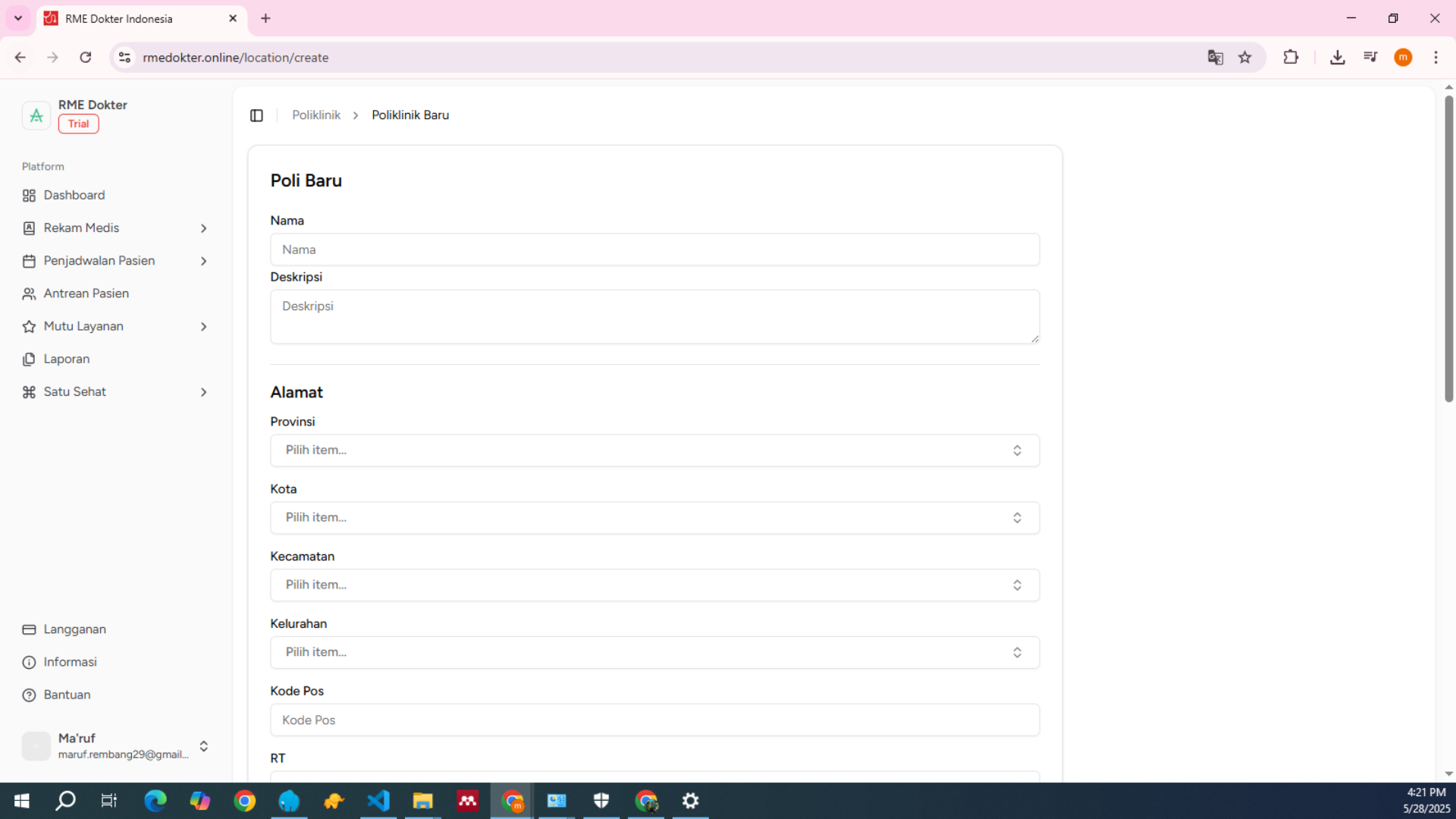Expand the Rekam Medis submenu
1456x819 pixels.
[x=114, y=228]
